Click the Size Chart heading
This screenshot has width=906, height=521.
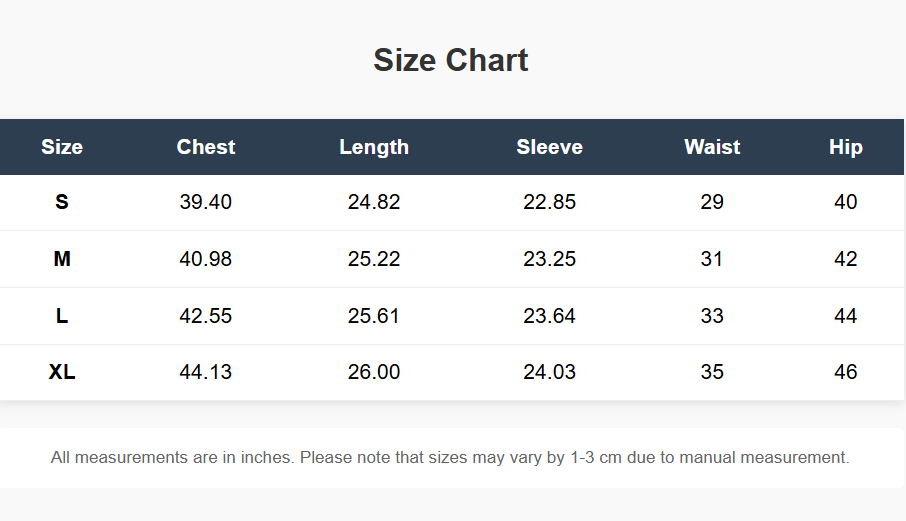pyautogui.click(x=451, y=60)
